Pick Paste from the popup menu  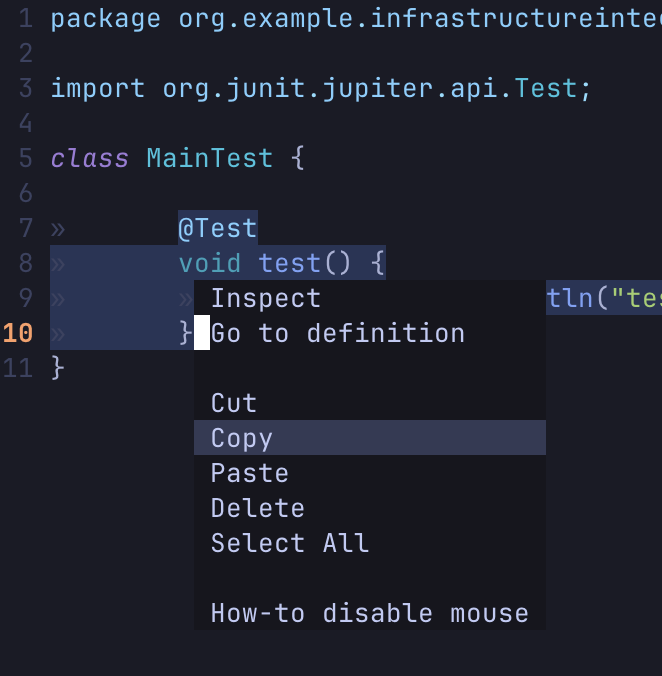[250, 473]
